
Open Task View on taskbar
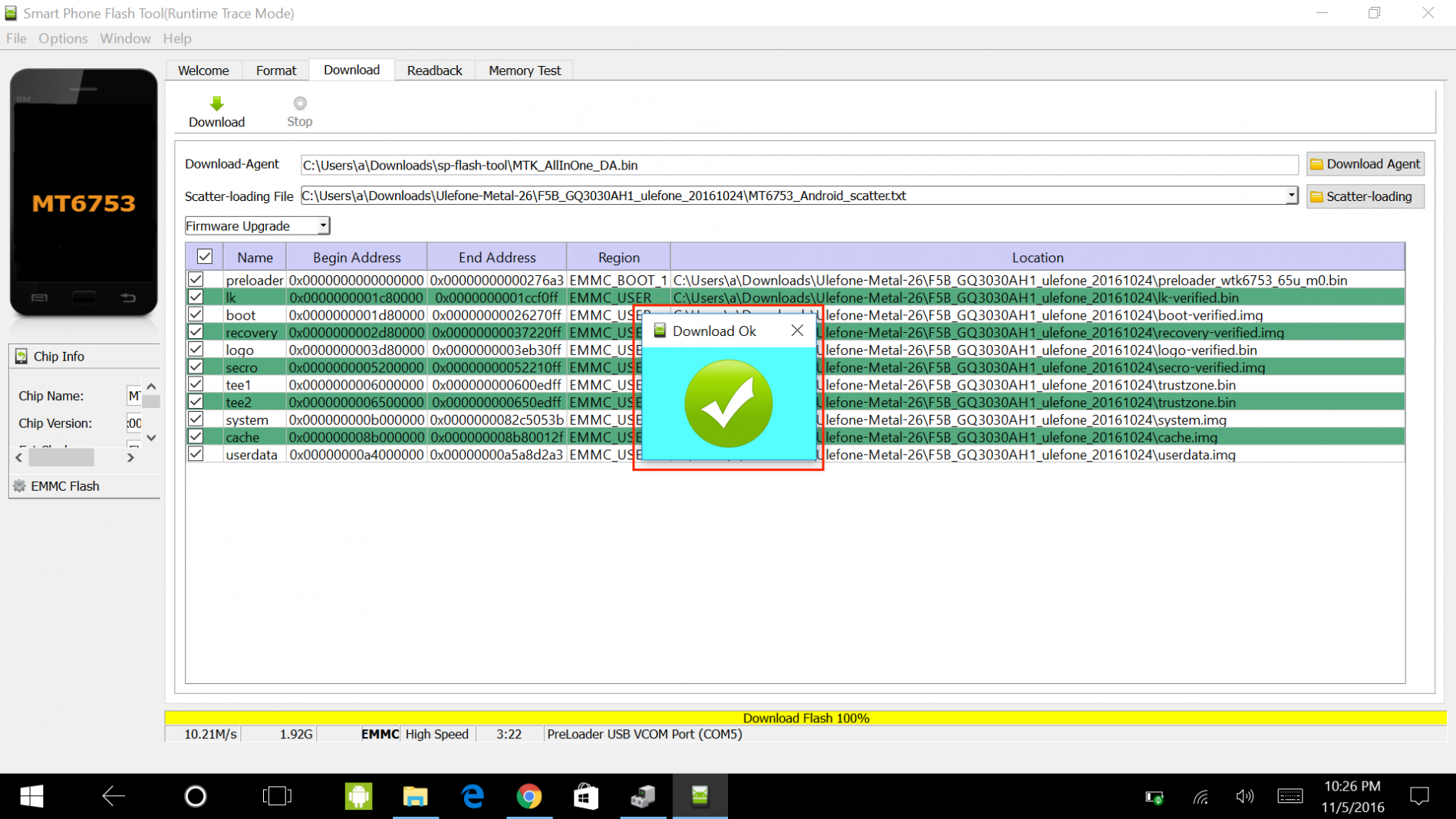[x=277, y=796]
